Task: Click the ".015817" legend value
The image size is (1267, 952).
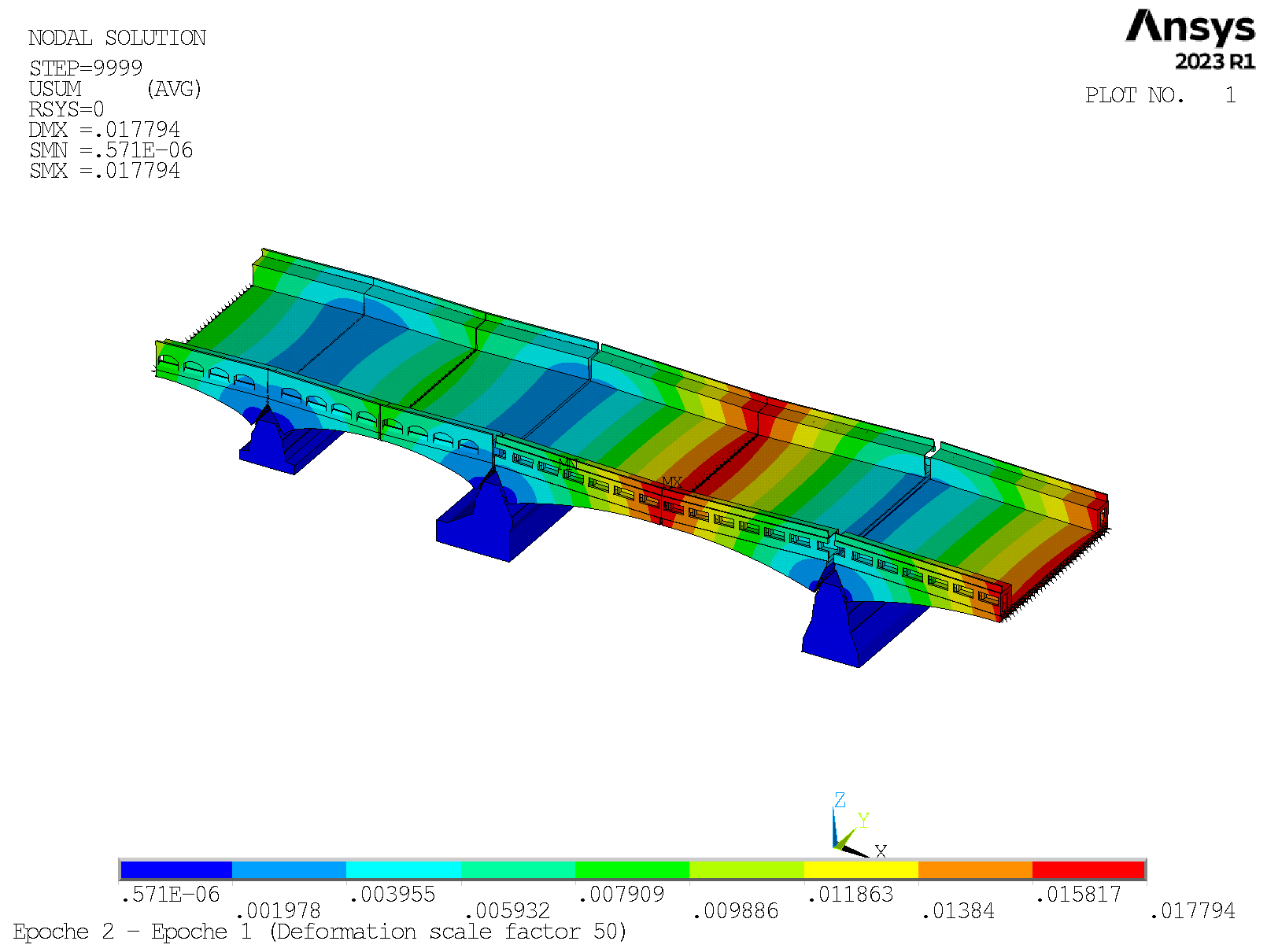Action: 1079,895
